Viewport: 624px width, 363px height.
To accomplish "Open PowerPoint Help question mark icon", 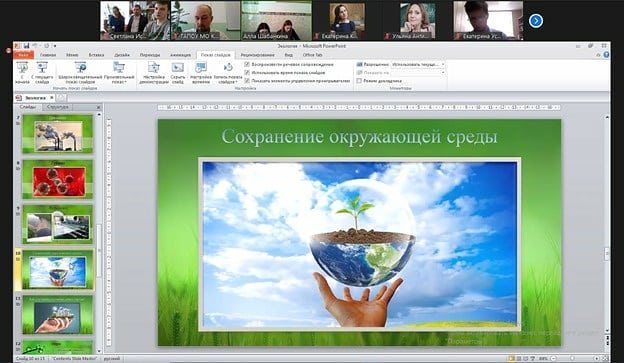I will tap(606, 55).
